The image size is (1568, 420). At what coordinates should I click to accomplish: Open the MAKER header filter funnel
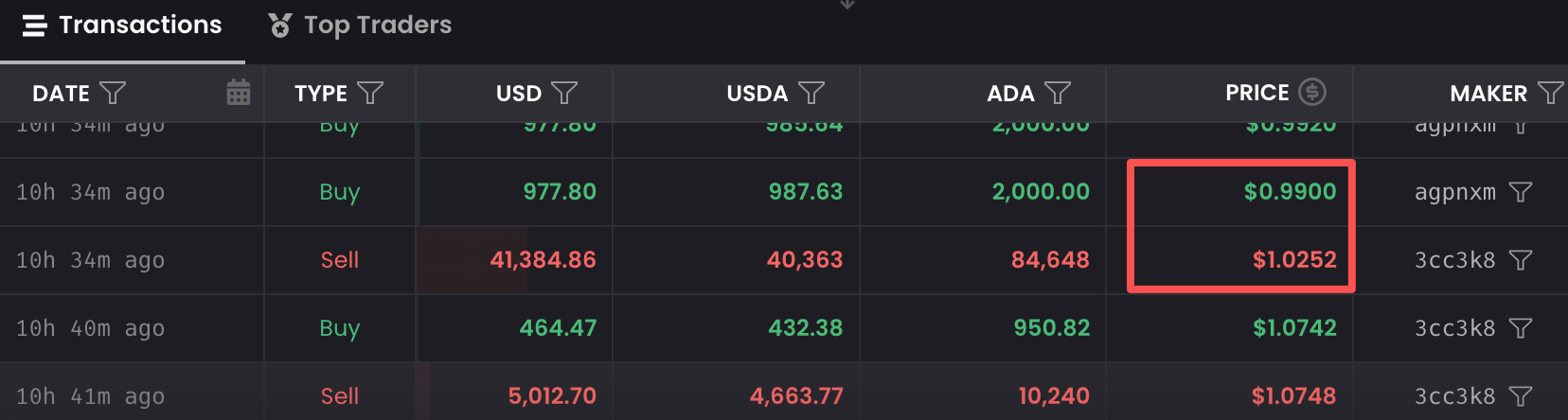coord(1550,93)
